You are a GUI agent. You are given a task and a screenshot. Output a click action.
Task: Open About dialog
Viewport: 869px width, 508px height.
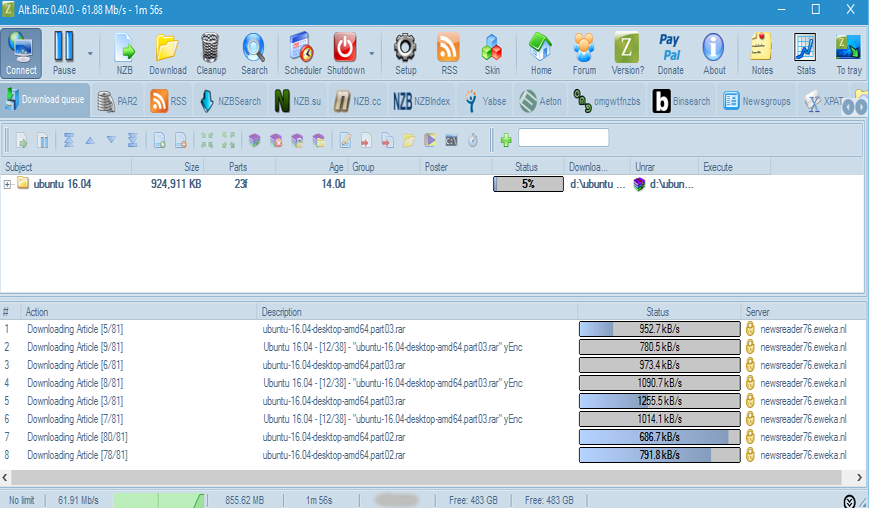click(714, 53)
